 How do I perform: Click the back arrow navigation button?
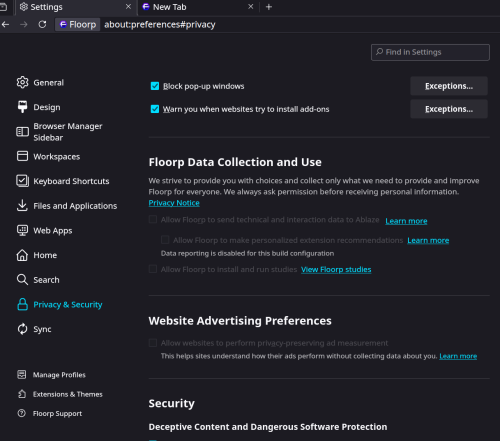click(5, 24)
